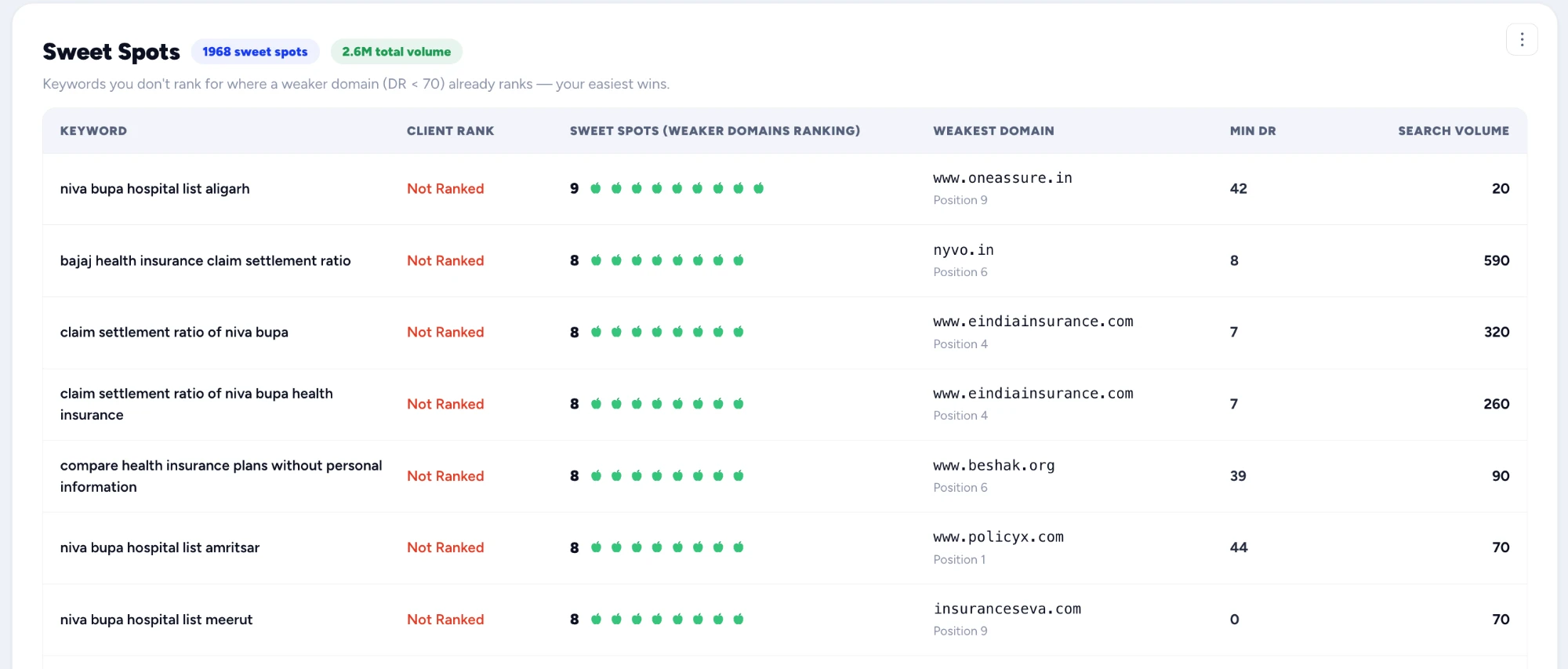This screenshot has width=1568, height=669.
Task: Select keyword claim settlement ratio of niva bupa
Action: click(x=174, y=333)
